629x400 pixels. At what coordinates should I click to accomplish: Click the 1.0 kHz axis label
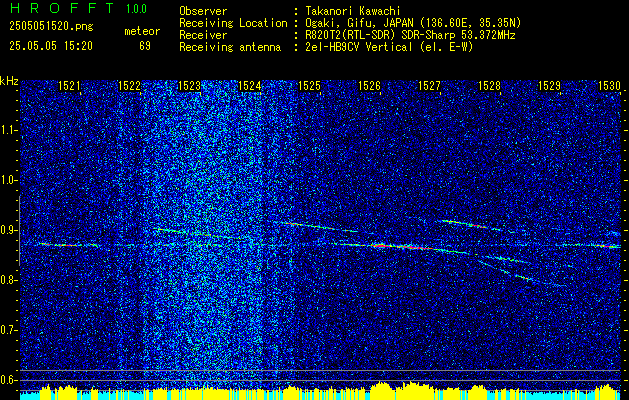(8, 181)
